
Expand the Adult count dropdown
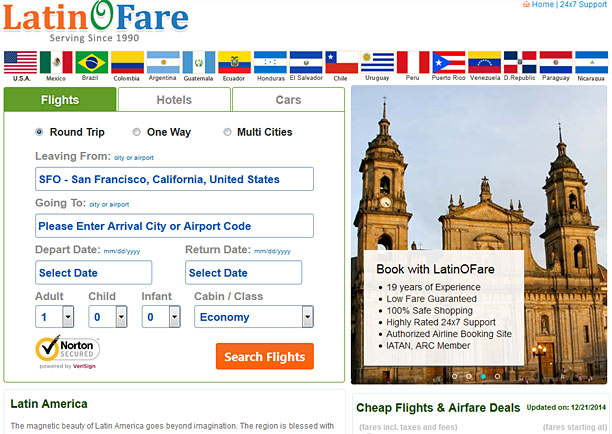(55, 317)
